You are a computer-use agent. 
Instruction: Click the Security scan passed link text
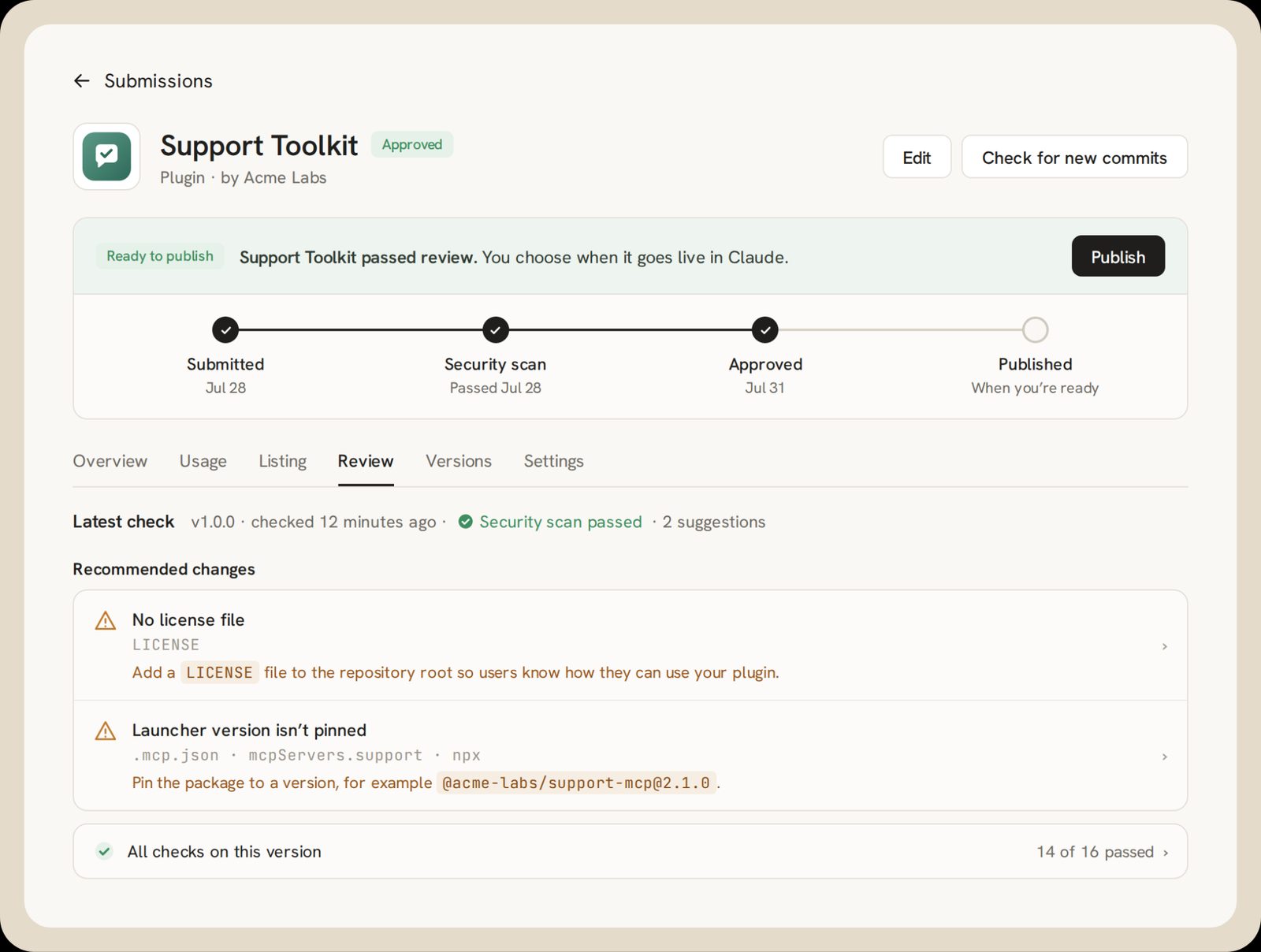[x=560, y=522]
